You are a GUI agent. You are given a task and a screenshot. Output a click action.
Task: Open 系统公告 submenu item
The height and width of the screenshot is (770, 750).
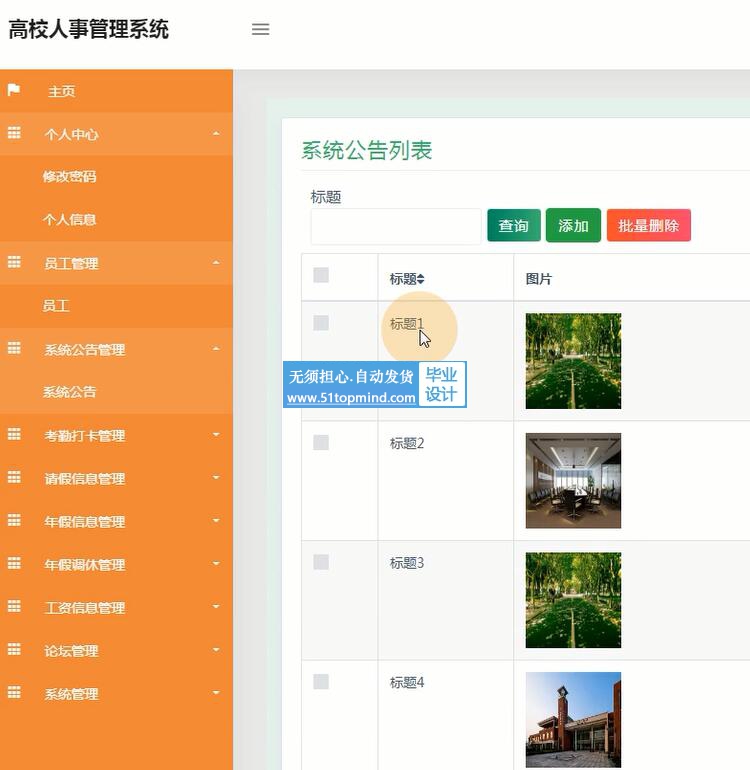pos(69,392)
